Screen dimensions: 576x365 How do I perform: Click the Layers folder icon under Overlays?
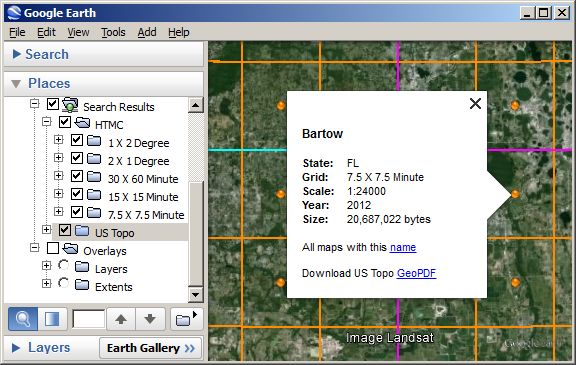(x=82, y=267)
